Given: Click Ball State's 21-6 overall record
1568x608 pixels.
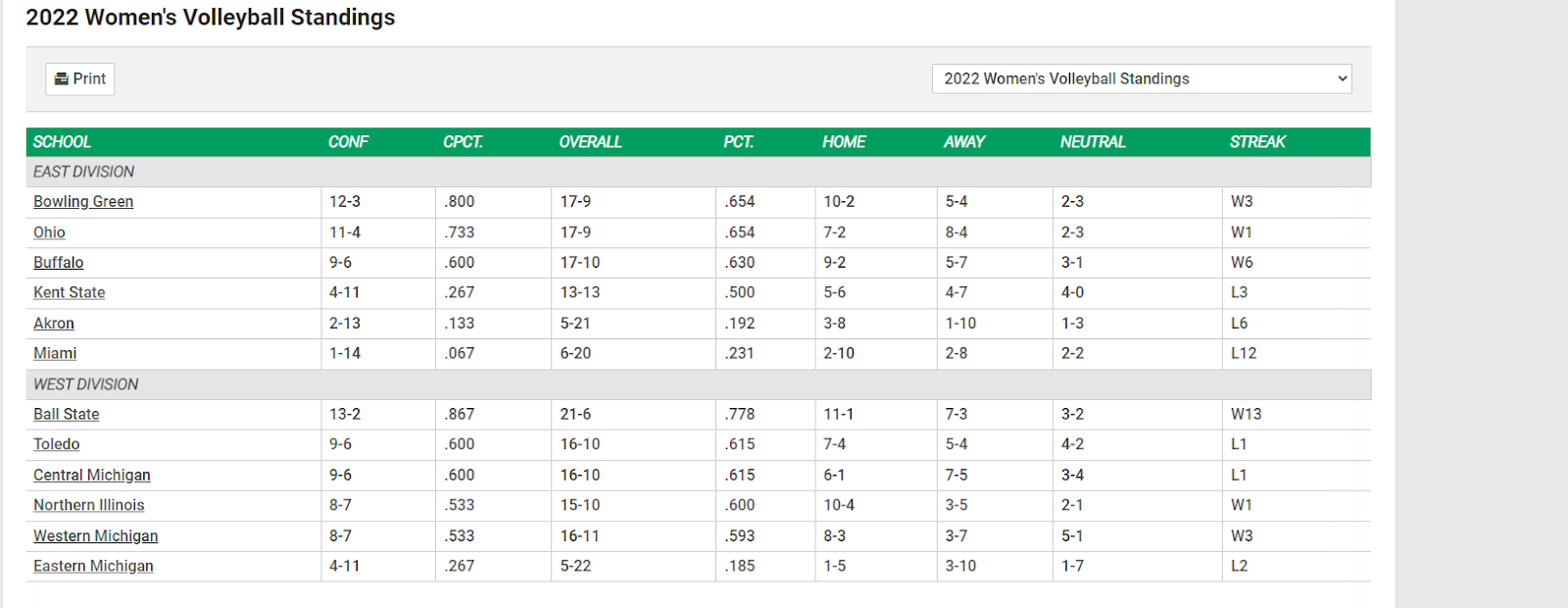Looking at the screenshot, I should pyautogui.click(x=575, y=414).
